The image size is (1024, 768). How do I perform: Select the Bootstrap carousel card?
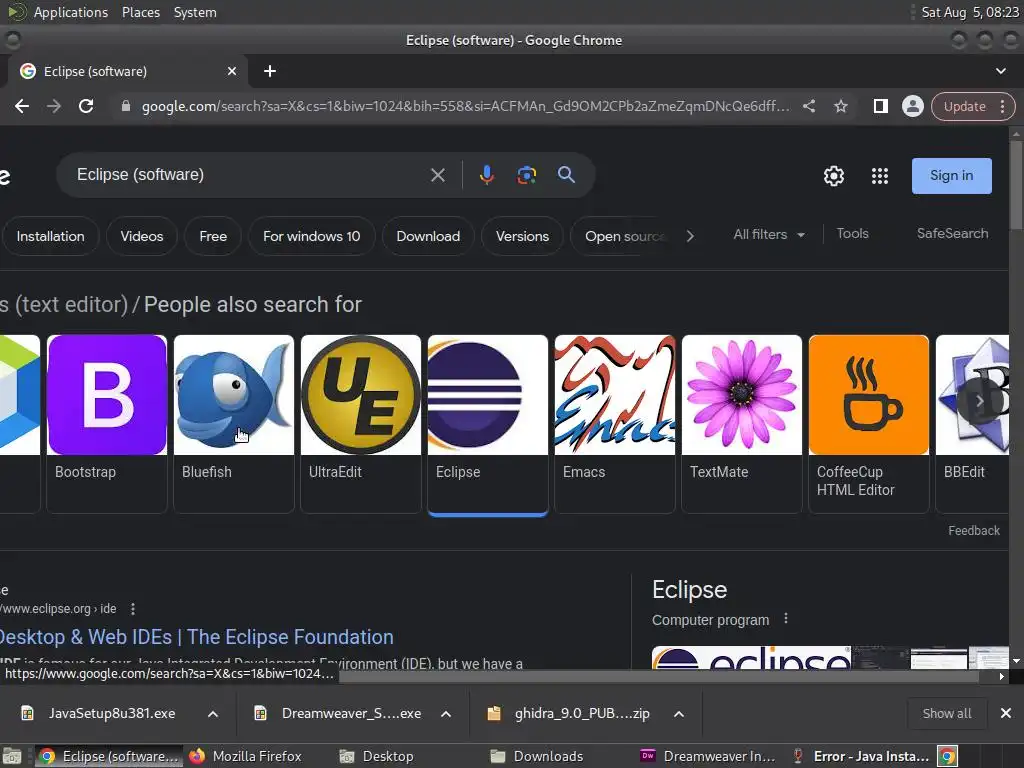pyautogui.click(x=107, y=424)
